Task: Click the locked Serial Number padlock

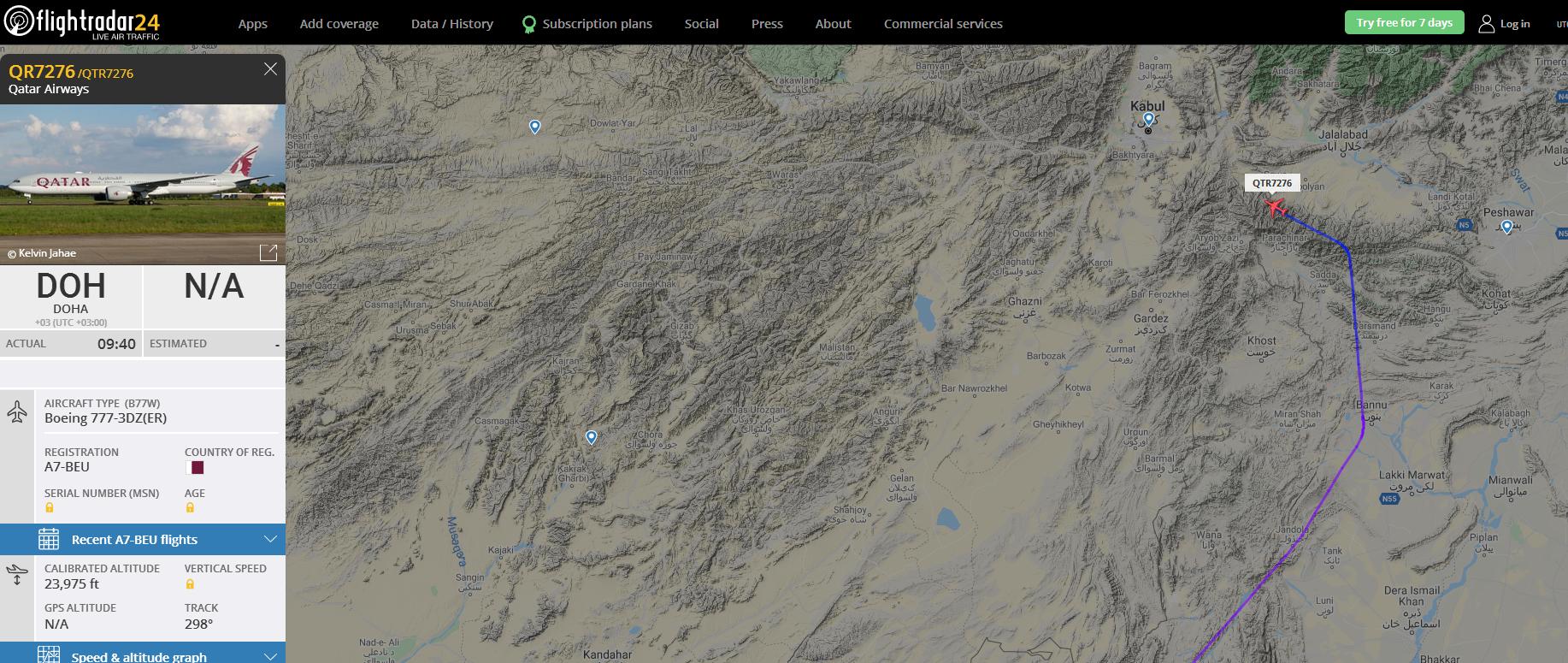Action: 50,508
